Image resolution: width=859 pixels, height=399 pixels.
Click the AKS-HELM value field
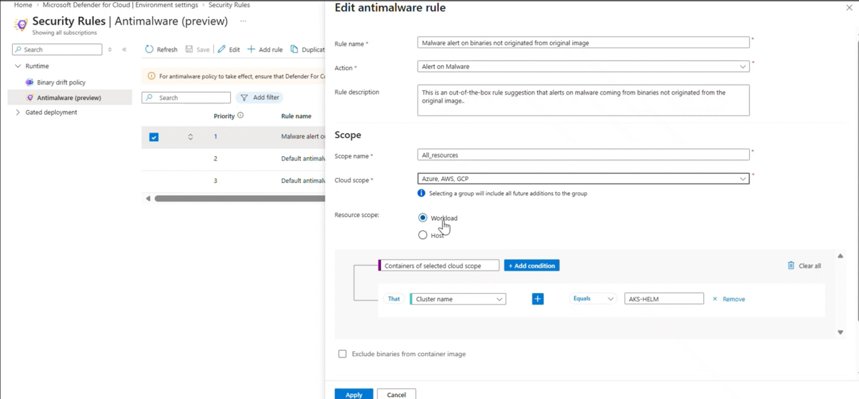[x=664, y=299]
